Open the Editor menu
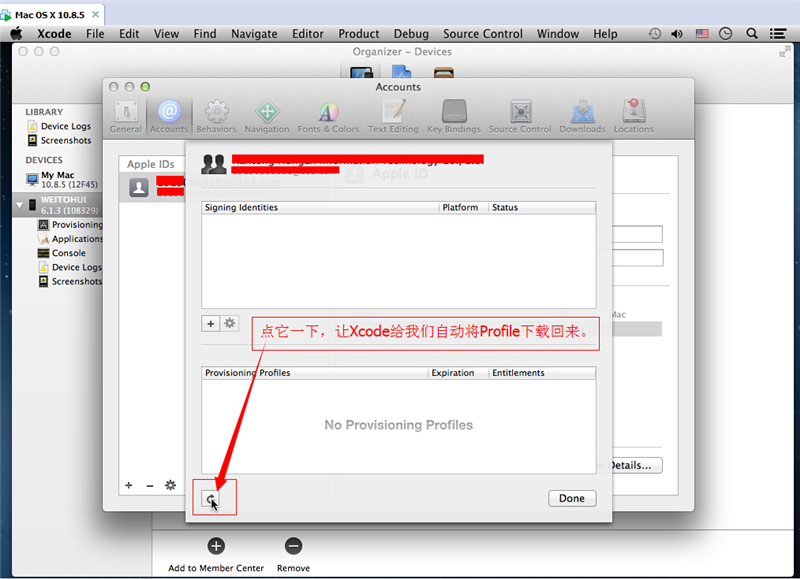800x579 pixels. (x=308, y=34)
